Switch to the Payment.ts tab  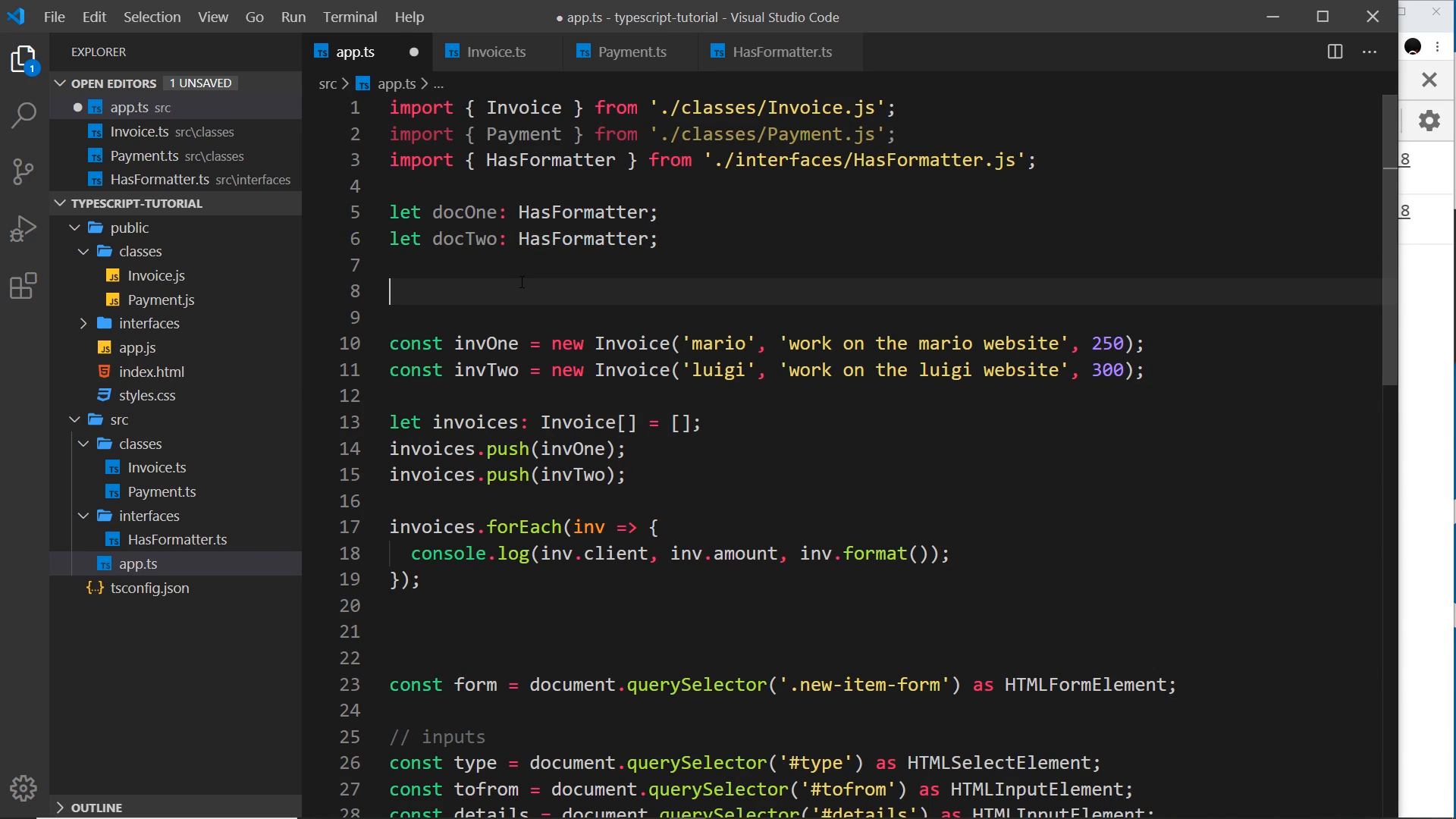632,52
